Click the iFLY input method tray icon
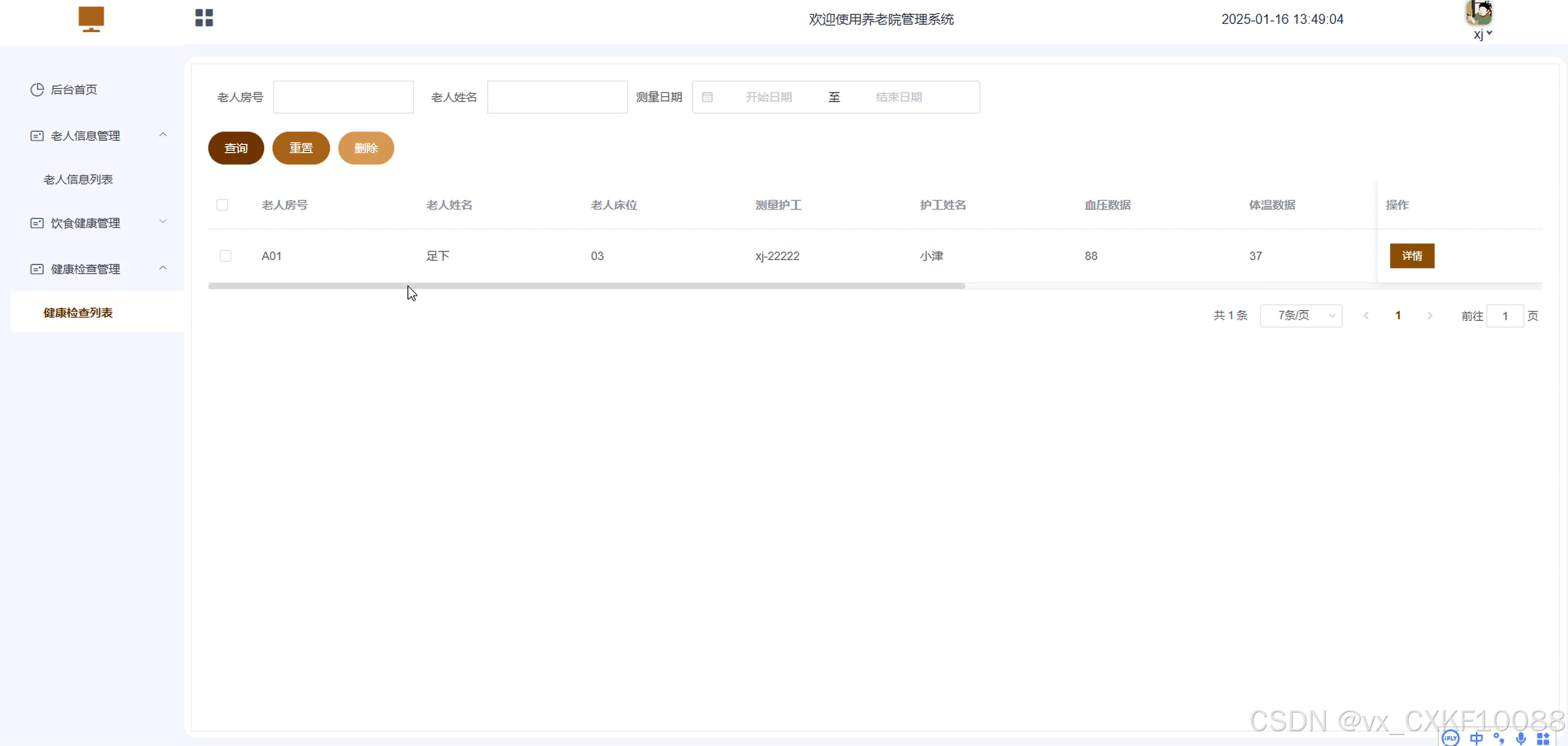The height and width of the screenshot is (746, 1568). pos(1450,737)
